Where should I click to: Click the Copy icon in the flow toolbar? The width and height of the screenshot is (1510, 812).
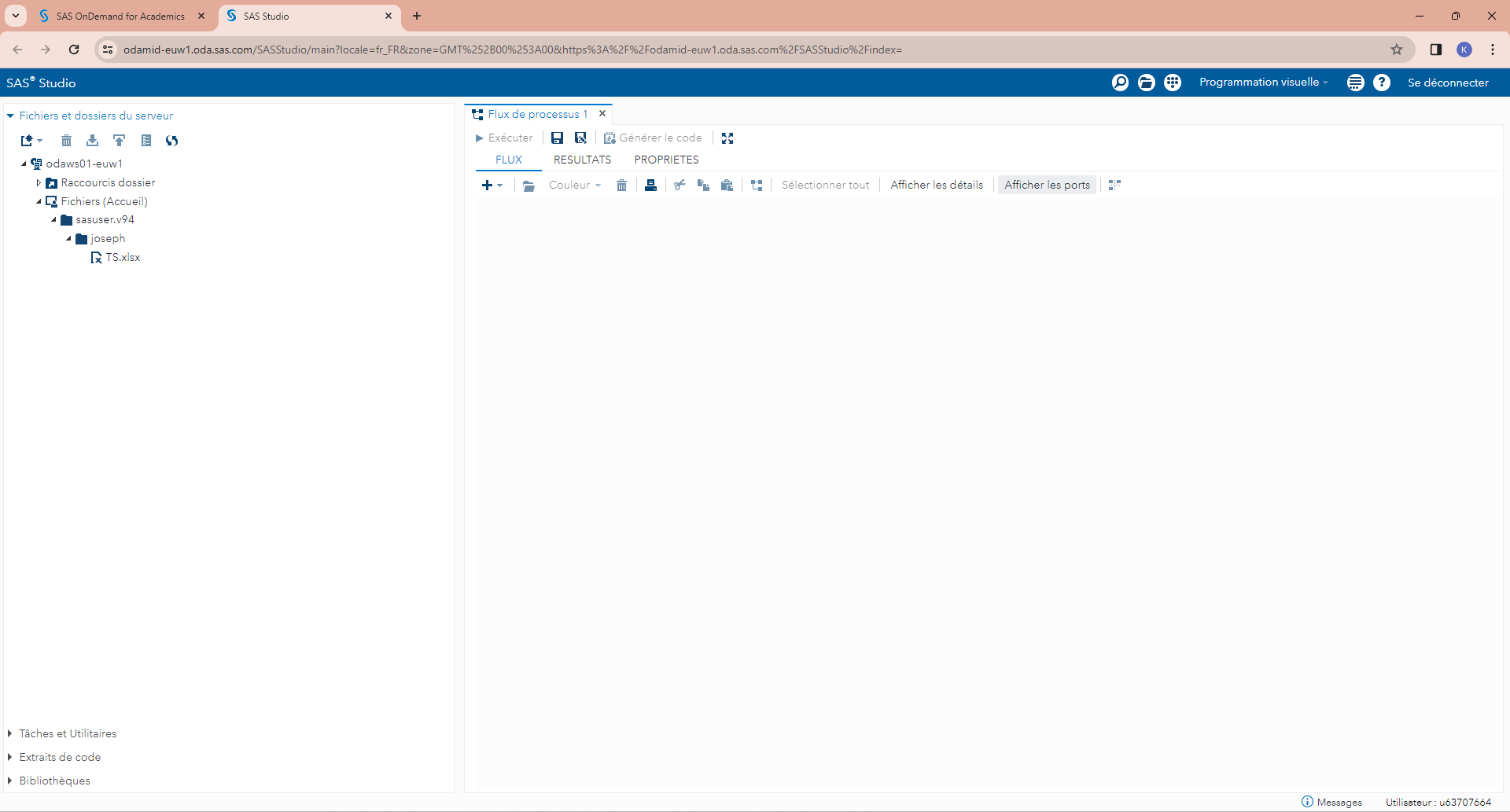point(703,185)
